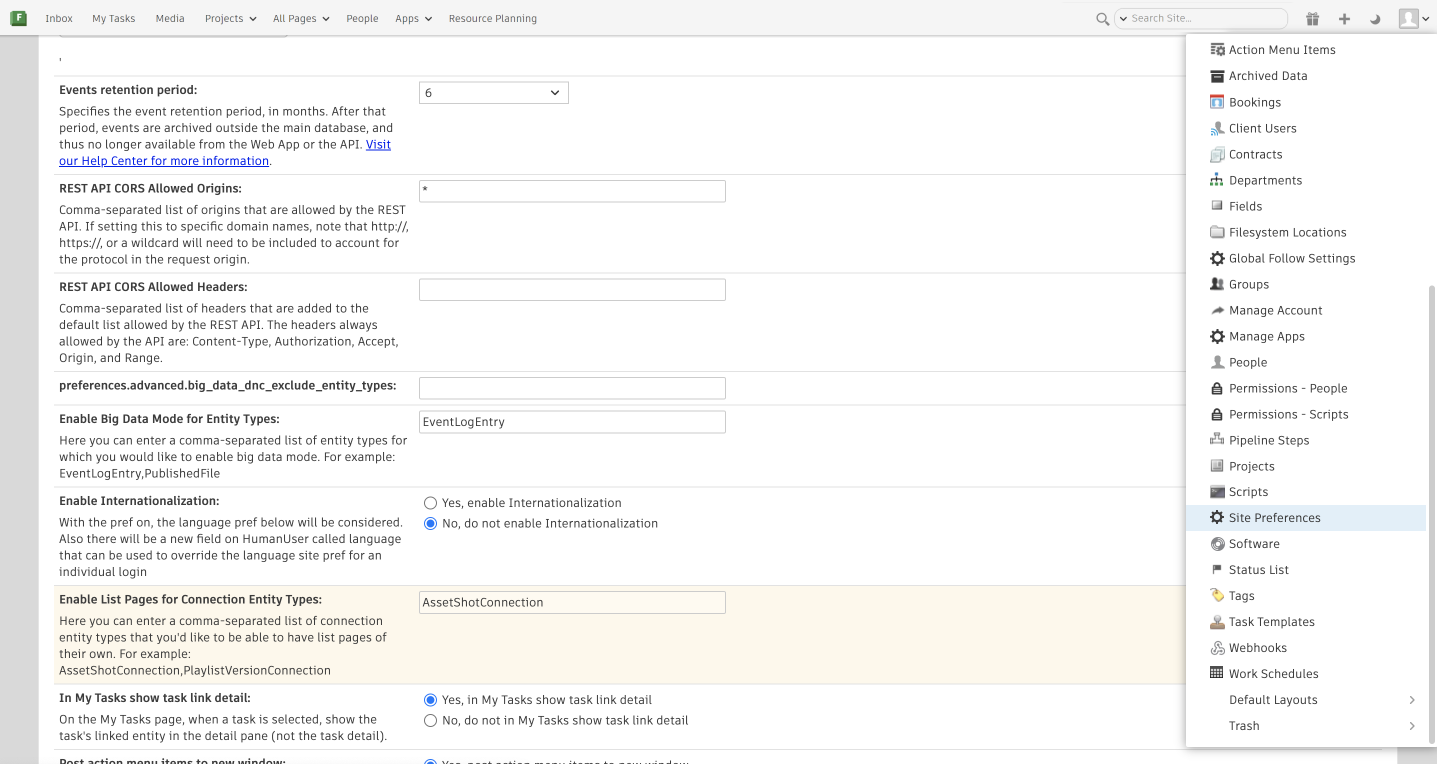
Task: Expand the Default Layouts submenu arrow
Action: click(1411, 700)
